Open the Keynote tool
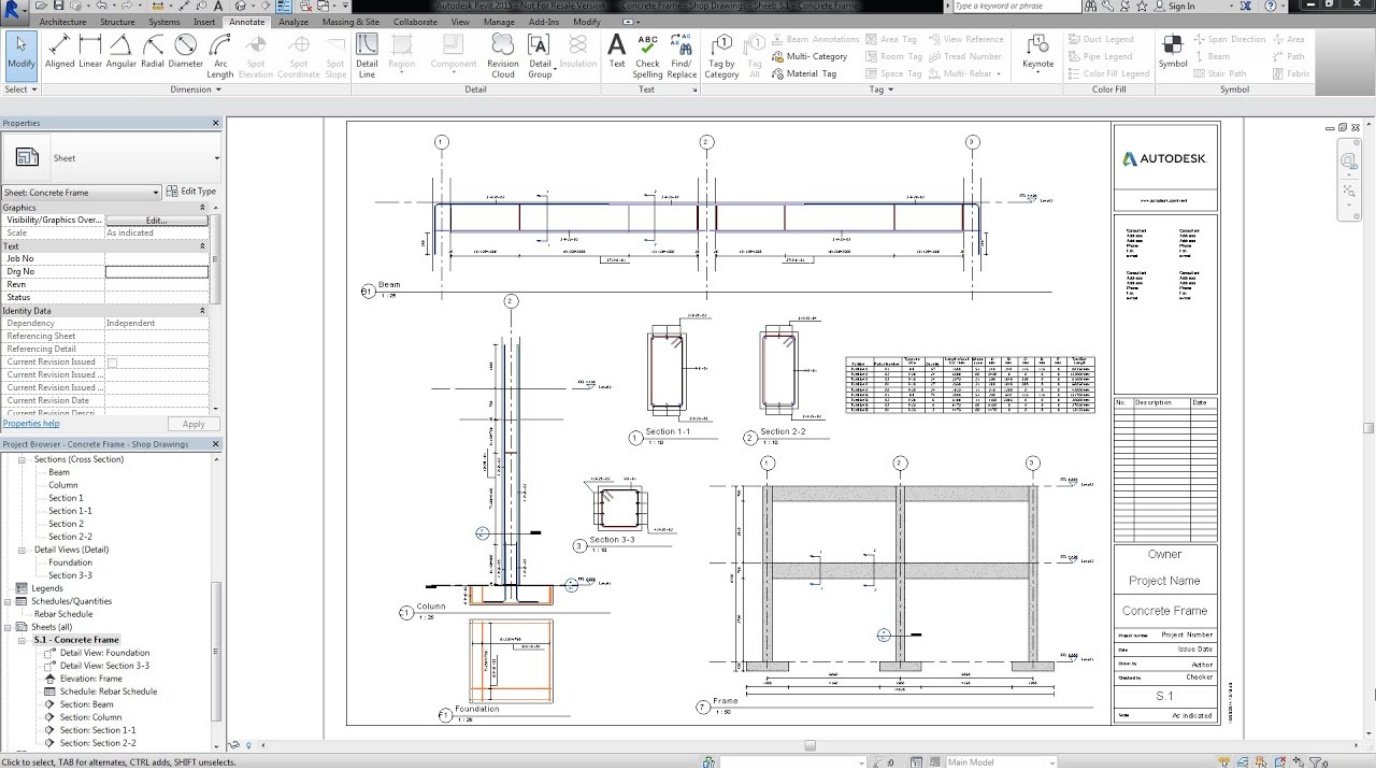The height and width of the screenshot is (768, 1376). pos(1038,55)
